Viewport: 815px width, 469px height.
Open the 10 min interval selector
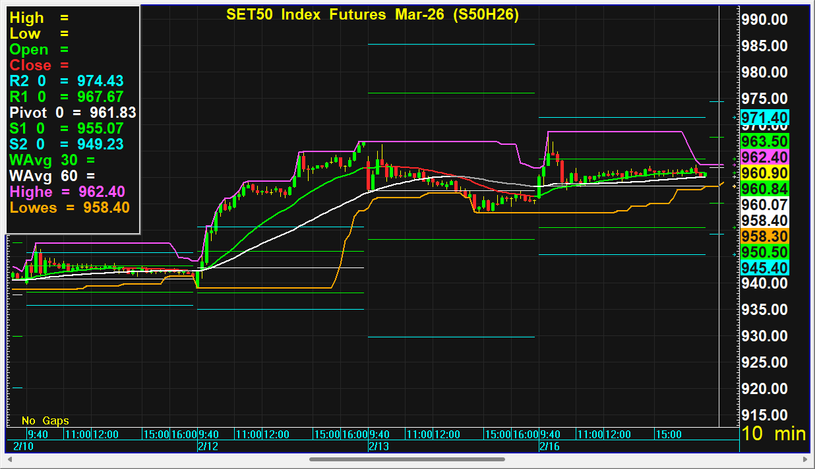(773, 434)
